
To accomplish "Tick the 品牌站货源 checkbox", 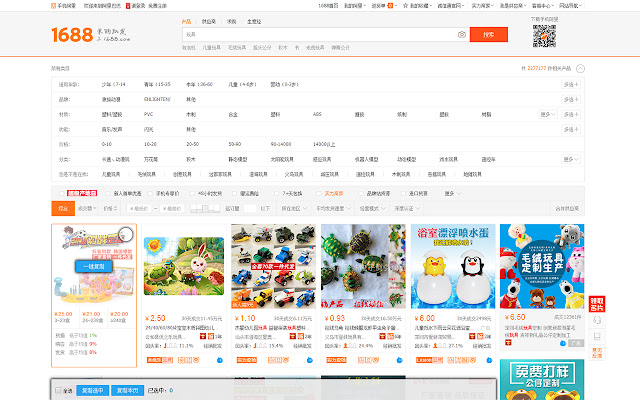I will (361, 193).
